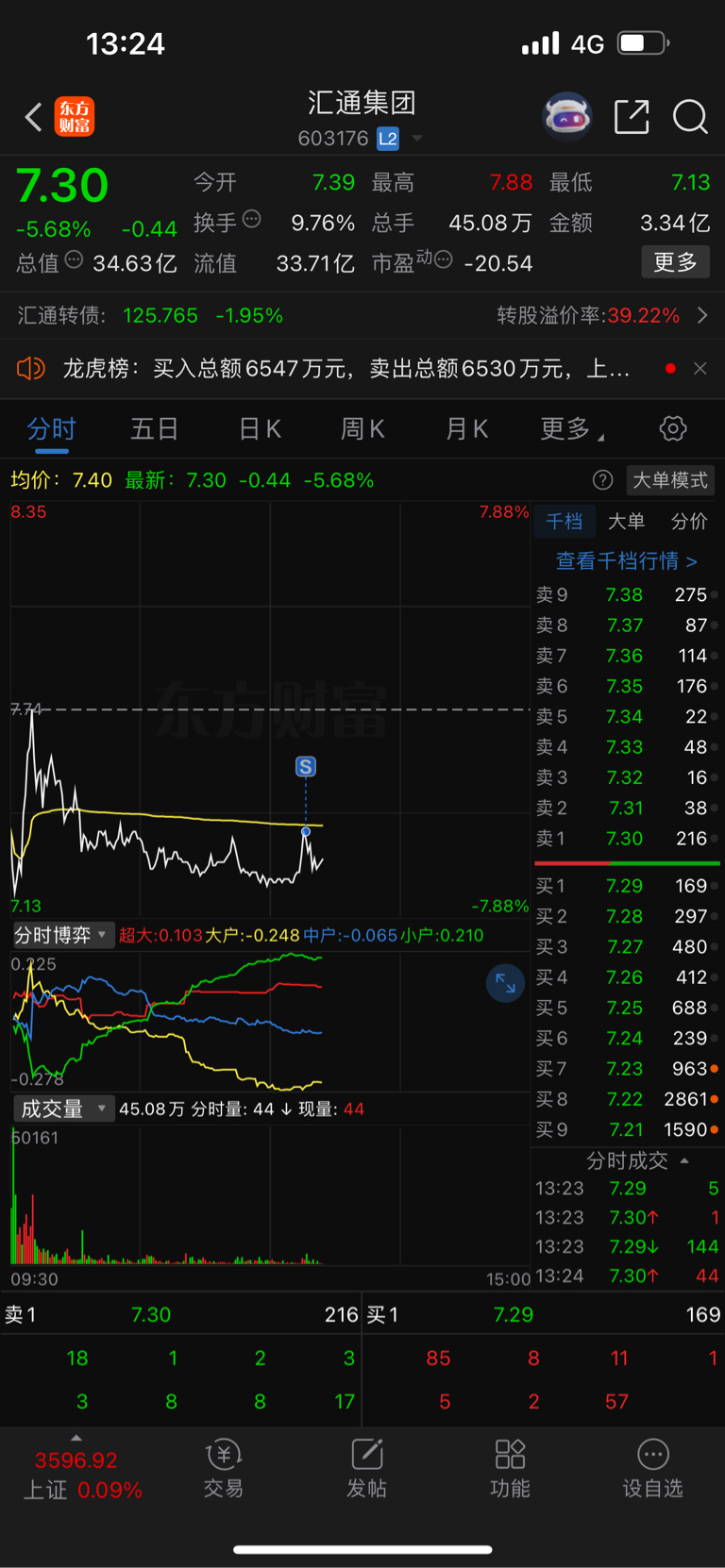Tap the S signal marker on chart
This screenshot has height=1568, width=725.
[x=305, y=766]
